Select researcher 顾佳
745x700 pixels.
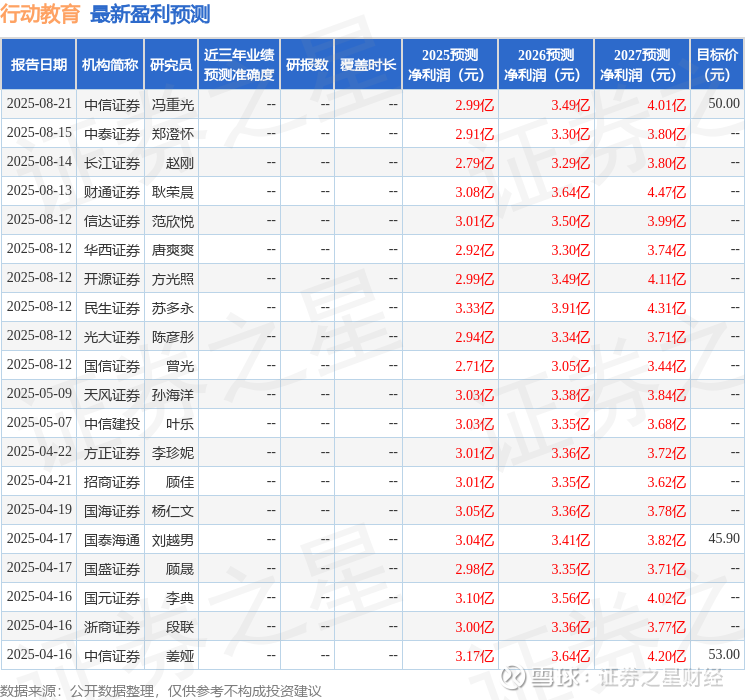(180, 482)
